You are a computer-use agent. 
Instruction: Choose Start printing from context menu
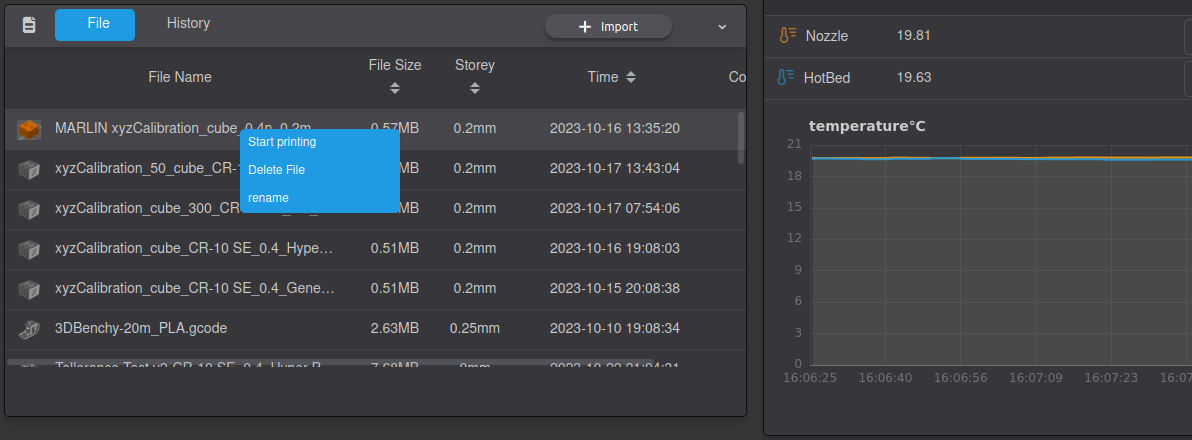point(282,142)
